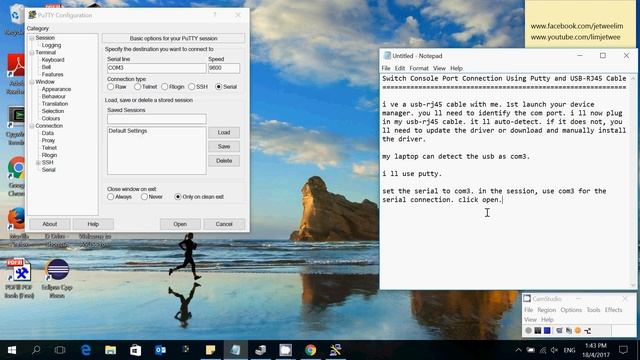
Task: Open the PDFill PDF Tools desktop shortcut
Action: pos(19,278)
